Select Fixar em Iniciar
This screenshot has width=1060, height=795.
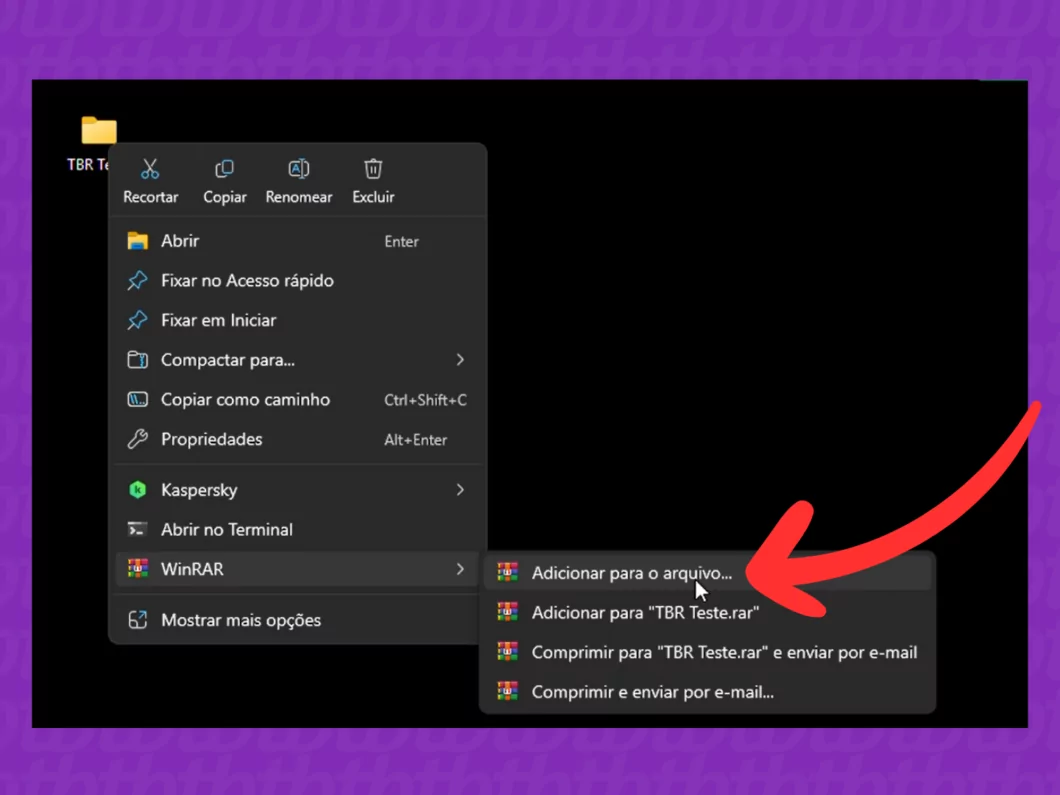(x=297, y=320)
